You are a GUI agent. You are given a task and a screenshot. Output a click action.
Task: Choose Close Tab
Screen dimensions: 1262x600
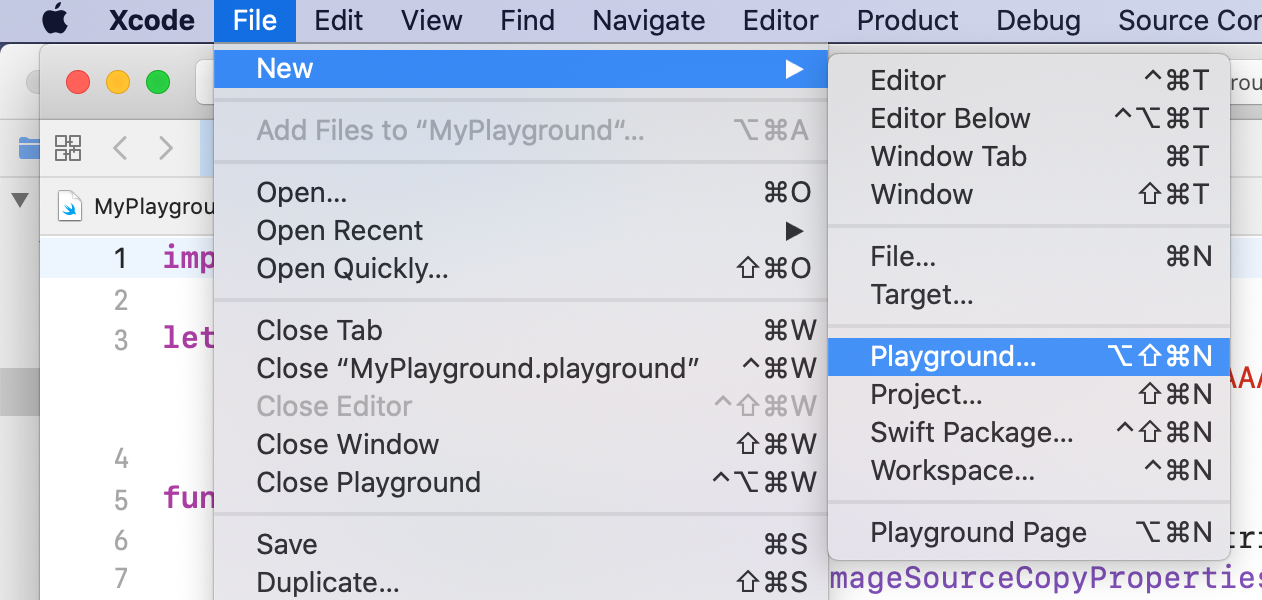[x=521, y=330]
